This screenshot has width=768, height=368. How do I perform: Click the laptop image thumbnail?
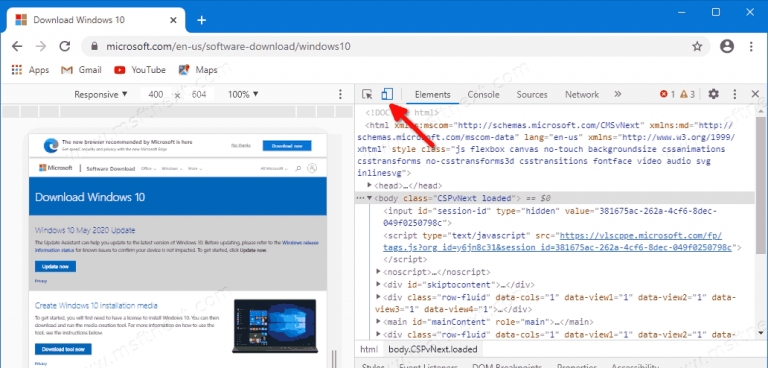(275, 326)
